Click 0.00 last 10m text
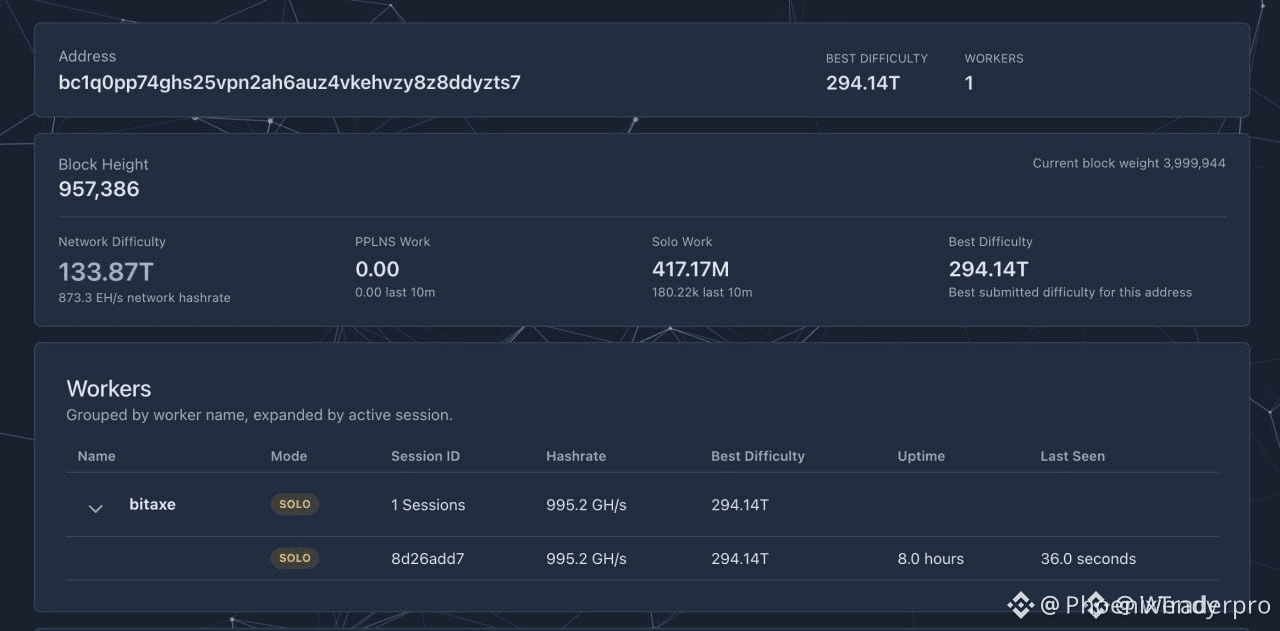Viewport: 1280px width, 631px height. (x=395, y=293)
